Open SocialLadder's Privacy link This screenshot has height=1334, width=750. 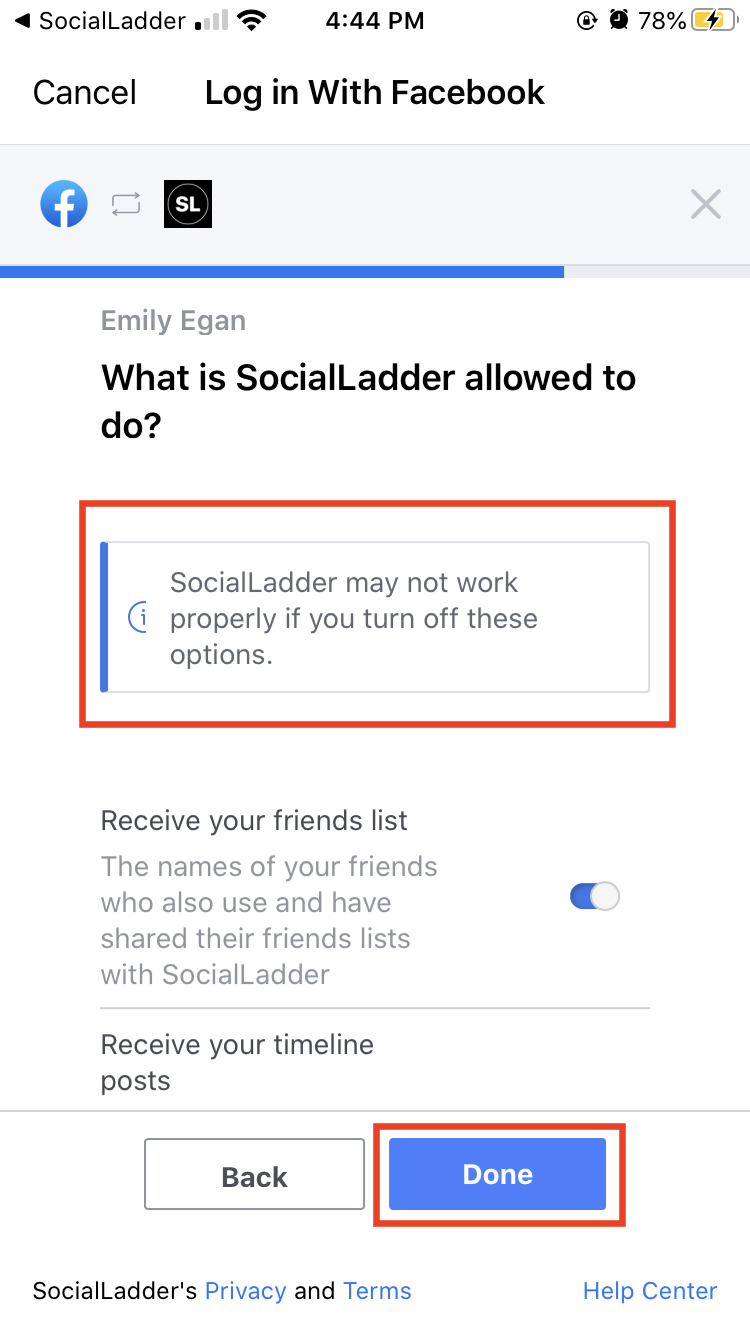tap(245, 1291)
